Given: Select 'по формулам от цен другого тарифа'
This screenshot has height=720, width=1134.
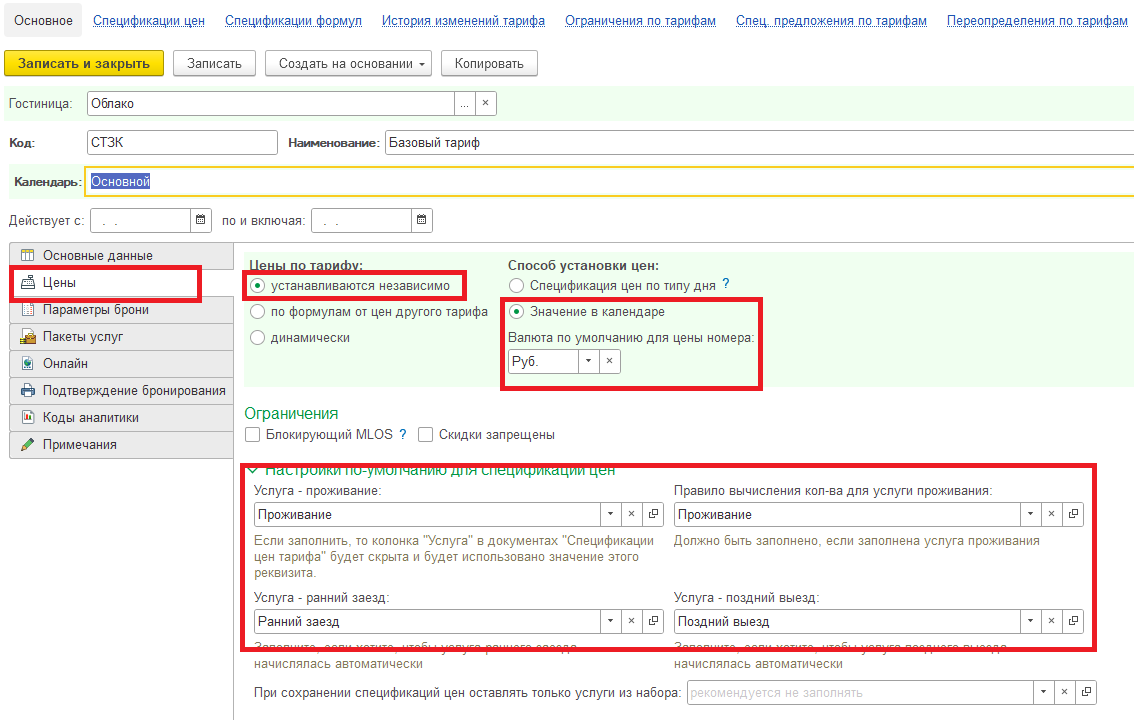Looking at the screenshot, I should point(257,312).
